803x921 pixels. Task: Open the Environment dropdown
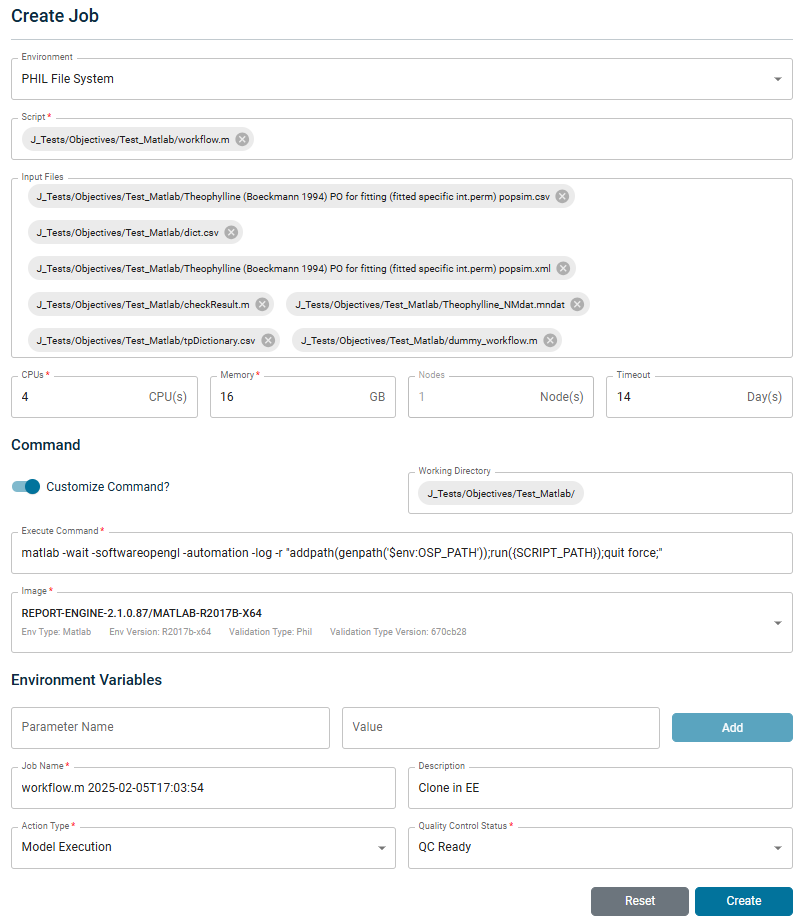pos(777,79)
